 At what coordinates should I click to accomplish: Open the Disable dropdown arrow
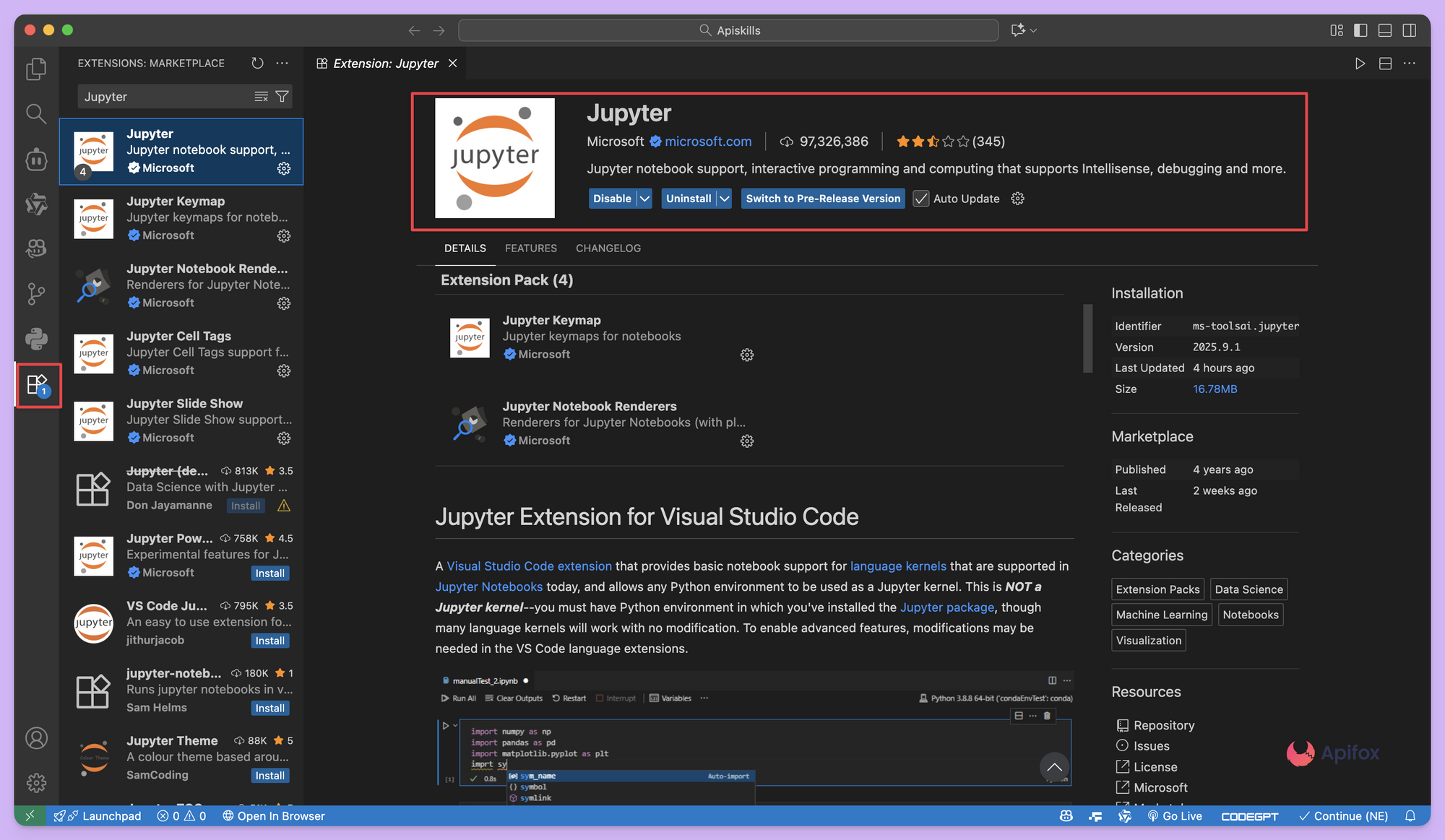click(644, 198)
